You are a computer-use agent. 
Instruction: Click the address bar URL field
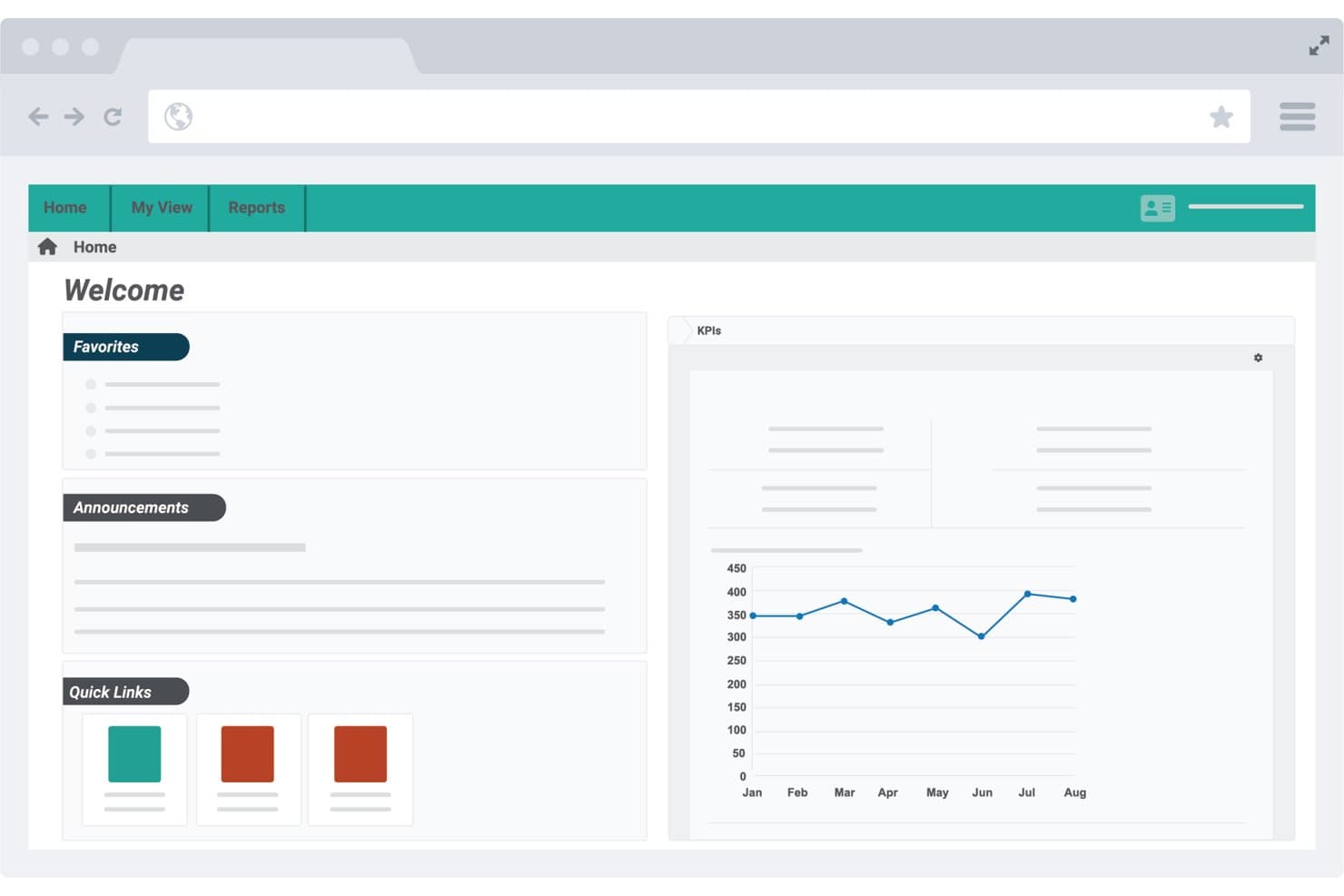[x=699, y=116]
